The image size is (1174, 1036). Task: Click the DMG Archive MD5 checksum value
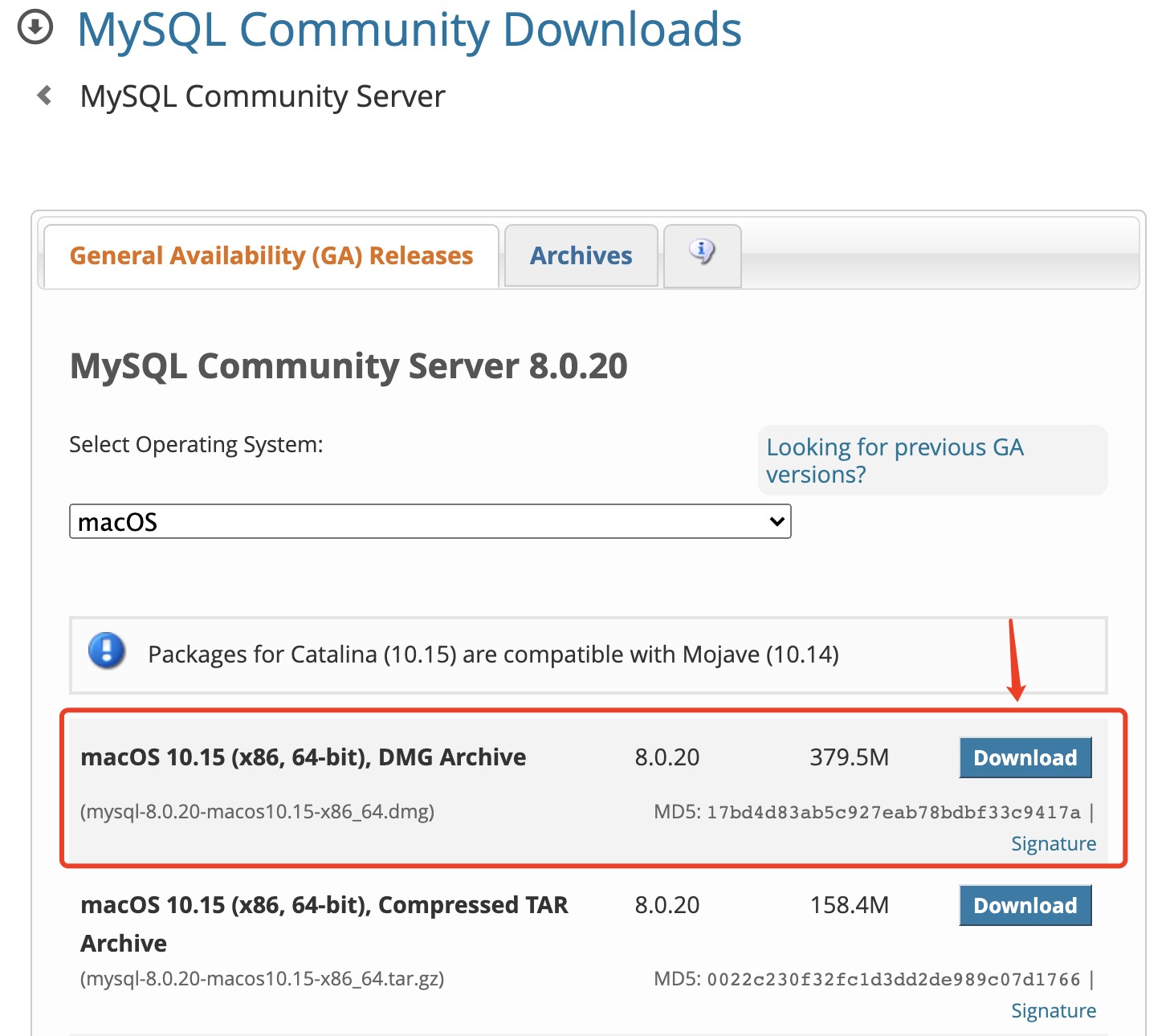(894, 812)
